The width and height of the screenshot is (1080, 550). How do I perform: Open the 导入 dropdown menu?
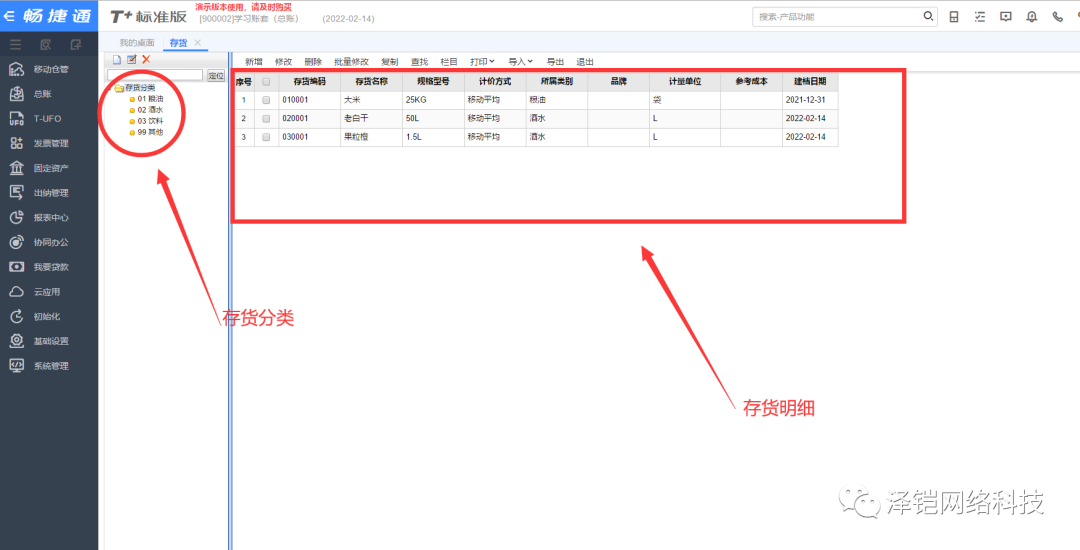521,61
